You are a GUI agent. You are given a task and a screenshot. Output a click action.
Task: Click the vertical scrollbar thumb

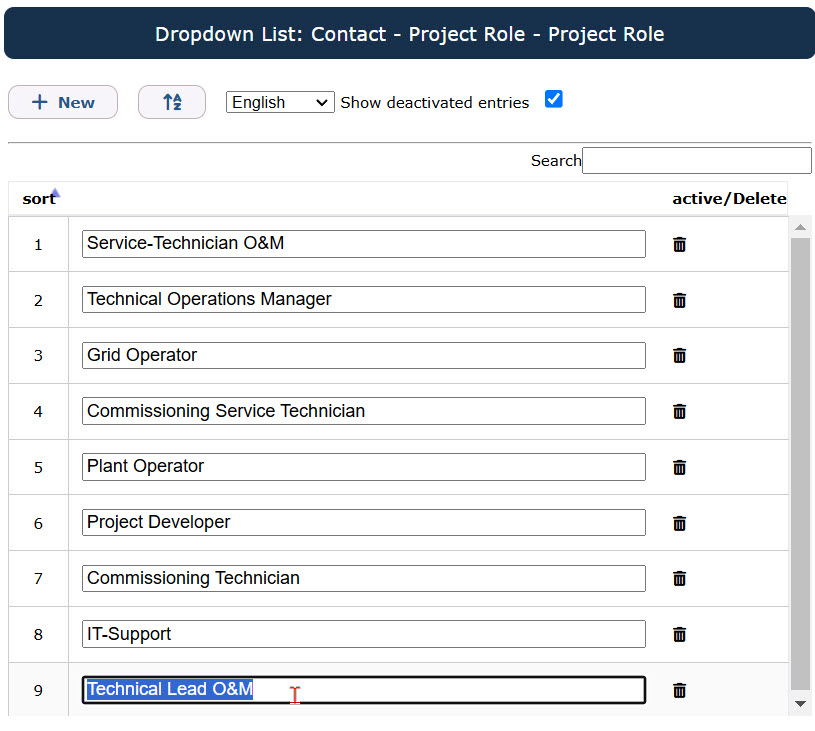coord(800,464)
